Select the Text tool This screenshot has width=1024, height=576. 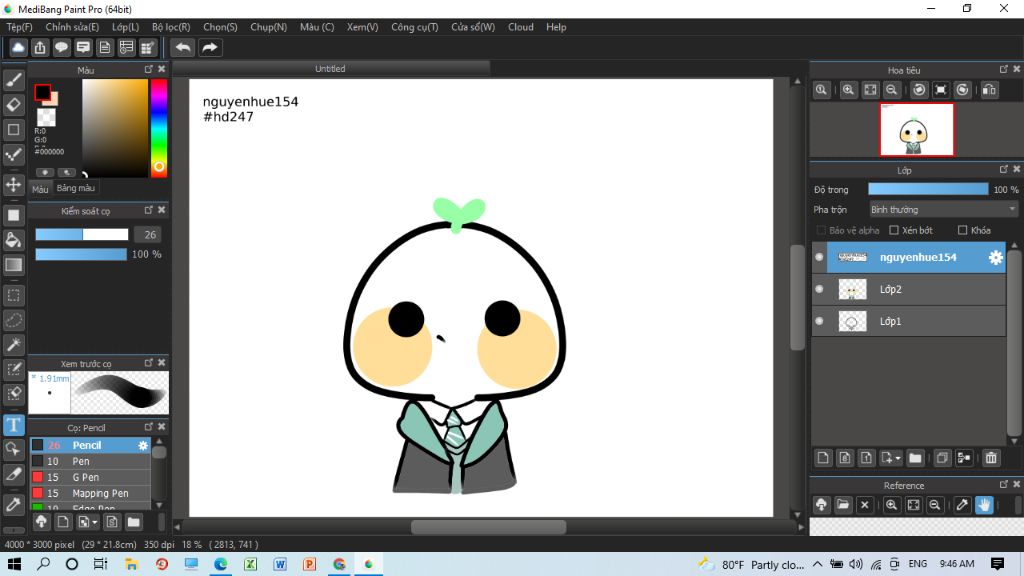pyautogui.click(x=14, y=425)
